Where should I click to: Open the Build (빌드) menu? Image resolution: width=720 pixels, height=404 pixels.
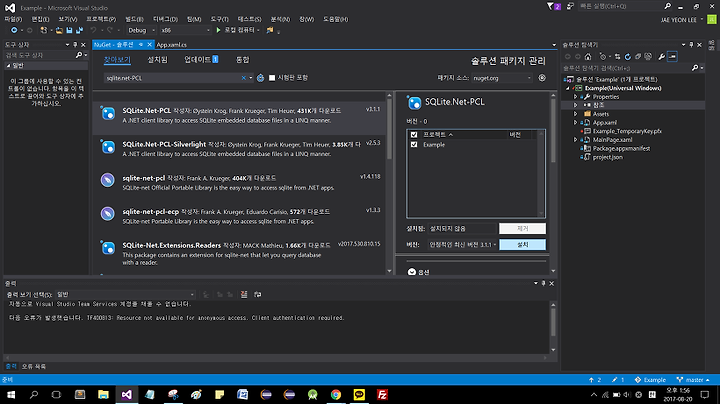(134, 19)
